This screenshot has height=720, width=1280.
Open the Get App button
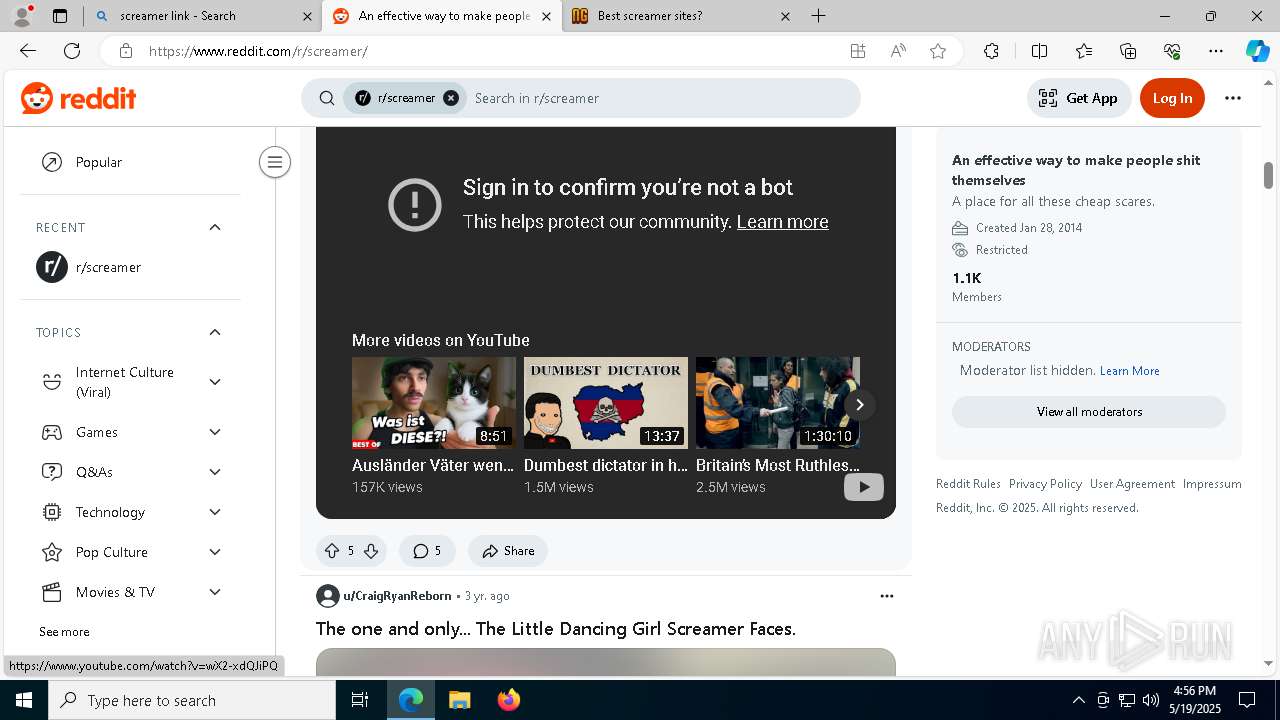(x=1078, y=98)
